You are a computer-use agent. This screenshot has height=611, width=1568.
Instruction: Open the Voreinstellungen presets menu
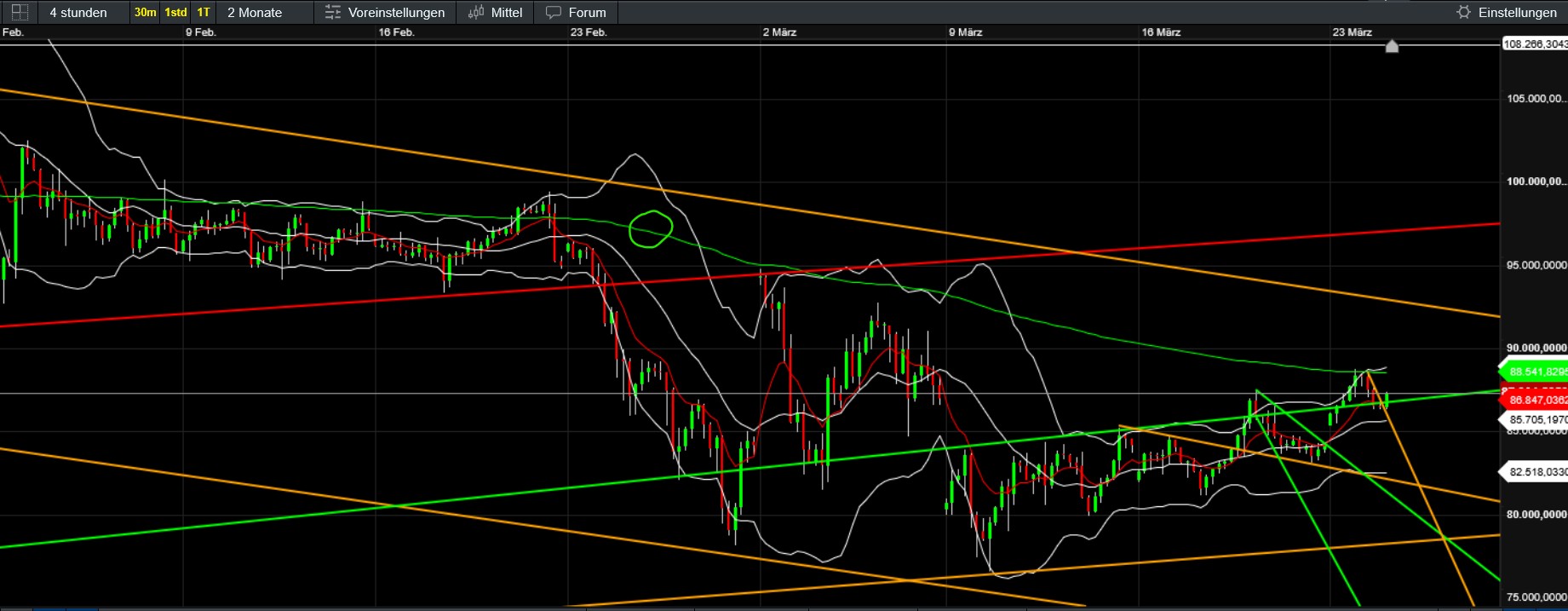385,12
